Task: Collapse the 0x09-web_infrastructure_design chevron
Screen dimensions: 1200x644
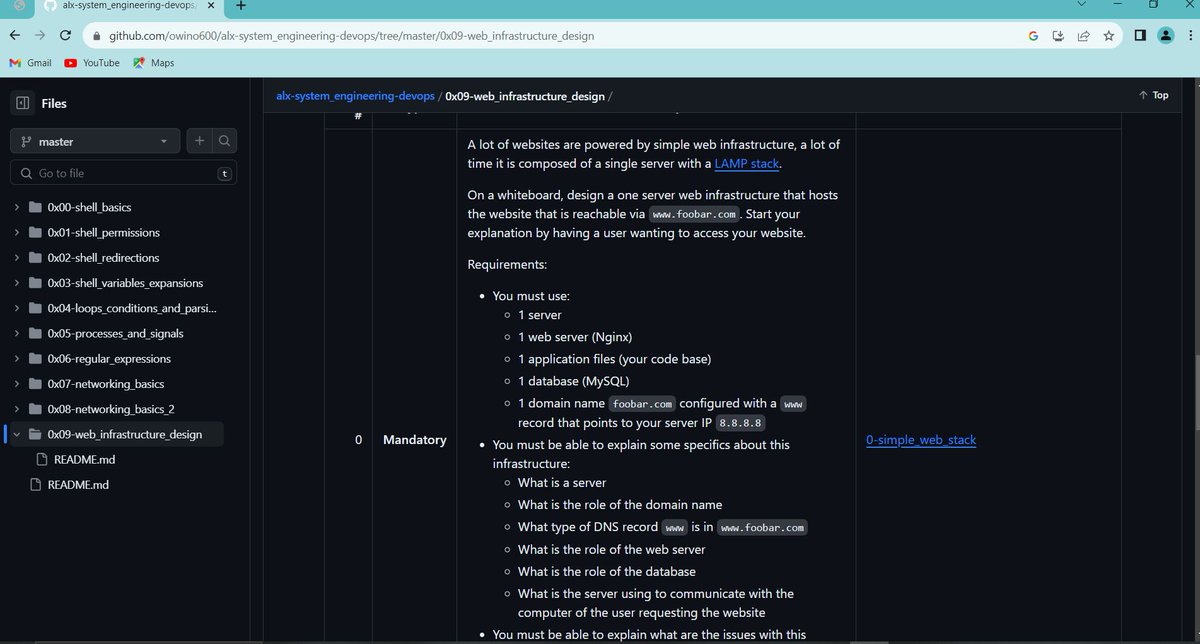Action: (x=17, y=434)
